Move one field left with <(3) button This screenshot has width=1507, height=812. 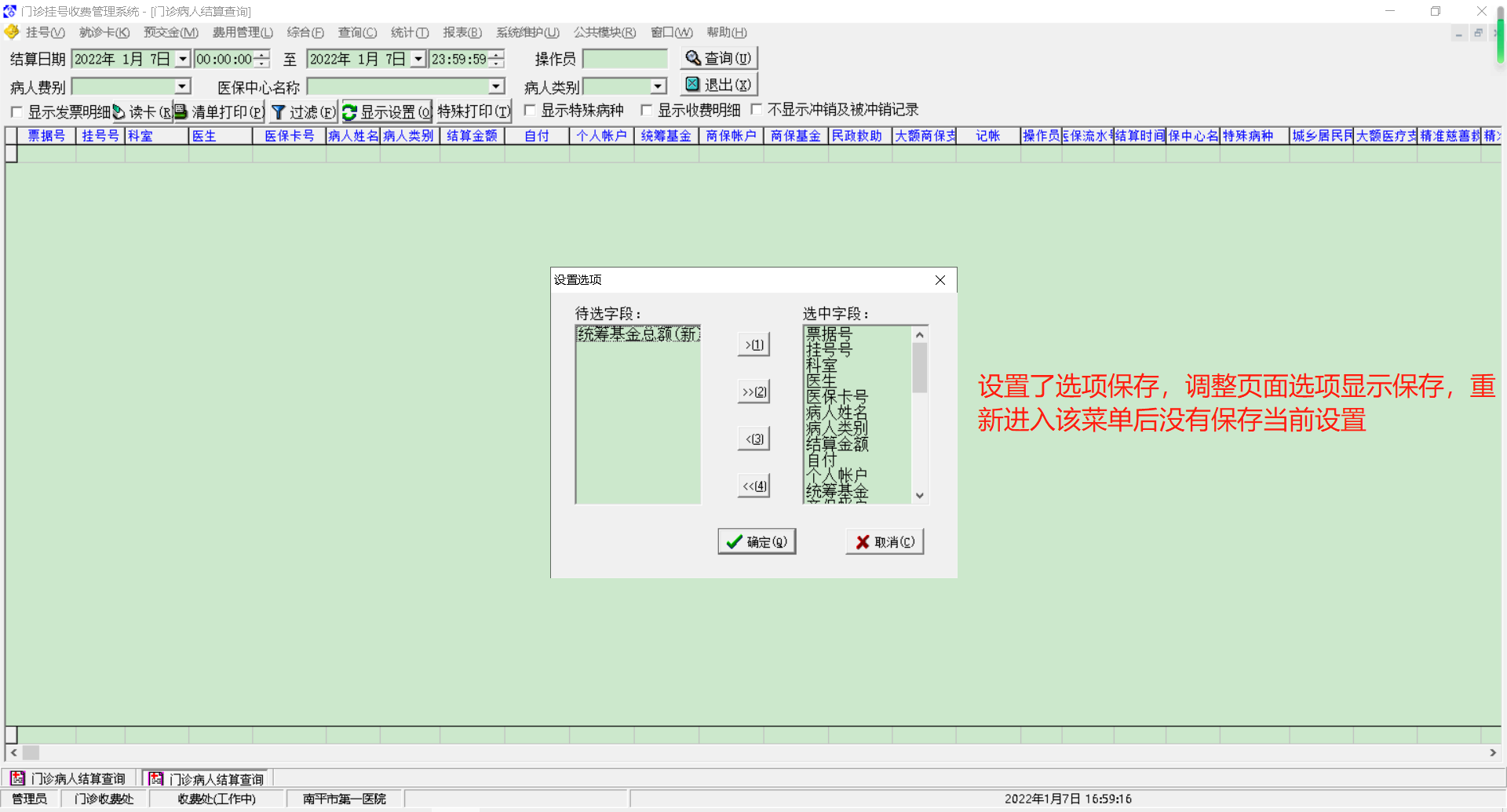(753, 439)
